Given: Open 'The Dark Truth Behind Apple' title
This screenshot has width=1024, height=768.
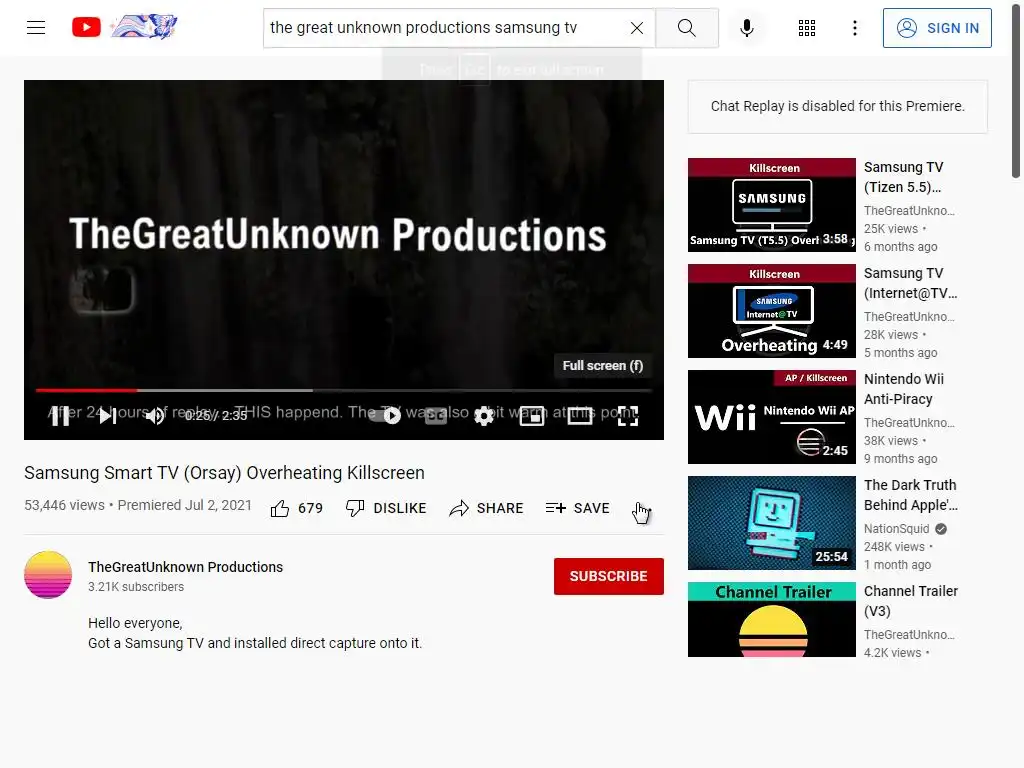Looking at the screenshot, I should coord(911,495).
